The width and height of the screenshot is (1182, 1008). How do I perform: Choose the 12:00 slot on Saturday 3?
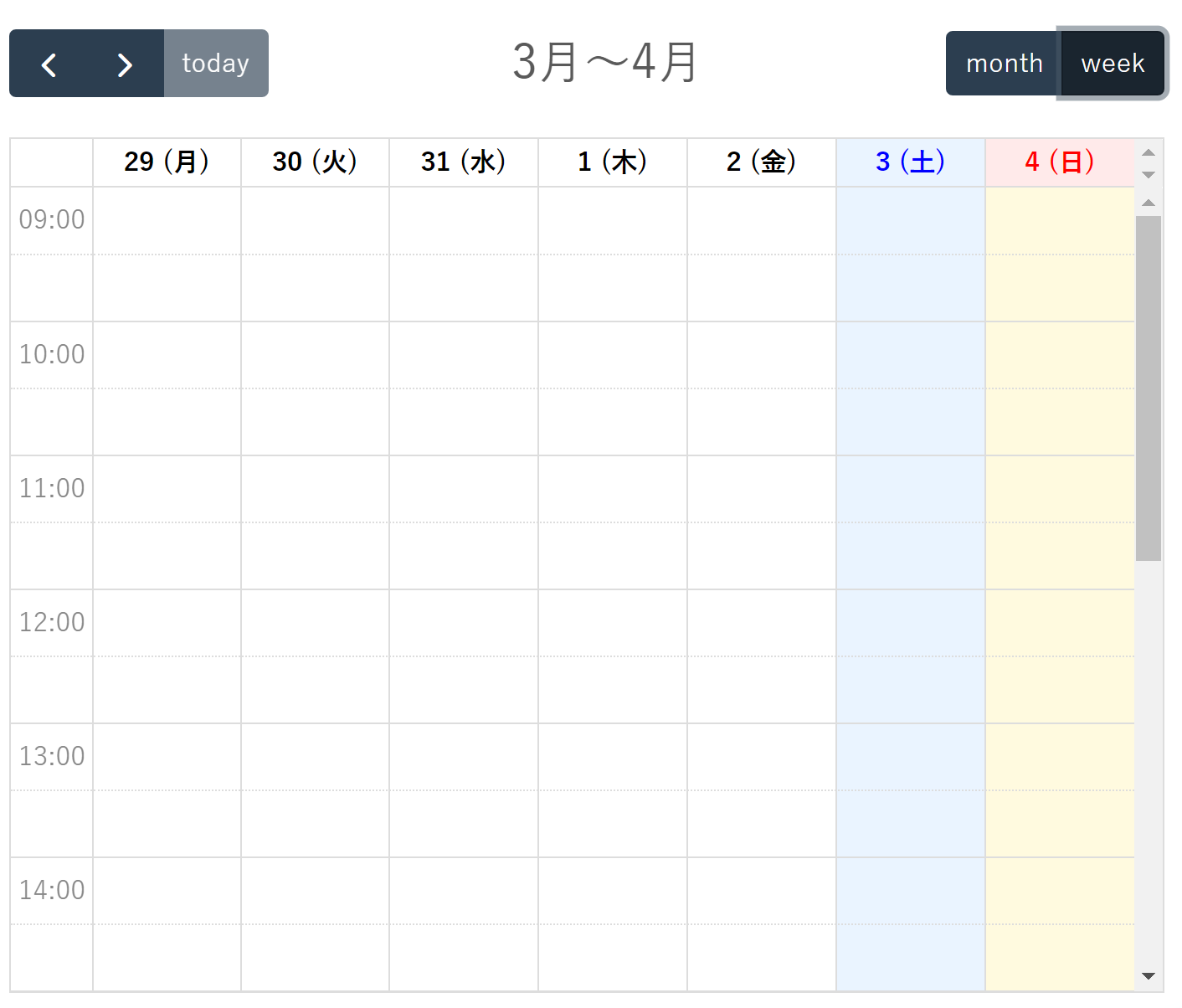(910, 623)
